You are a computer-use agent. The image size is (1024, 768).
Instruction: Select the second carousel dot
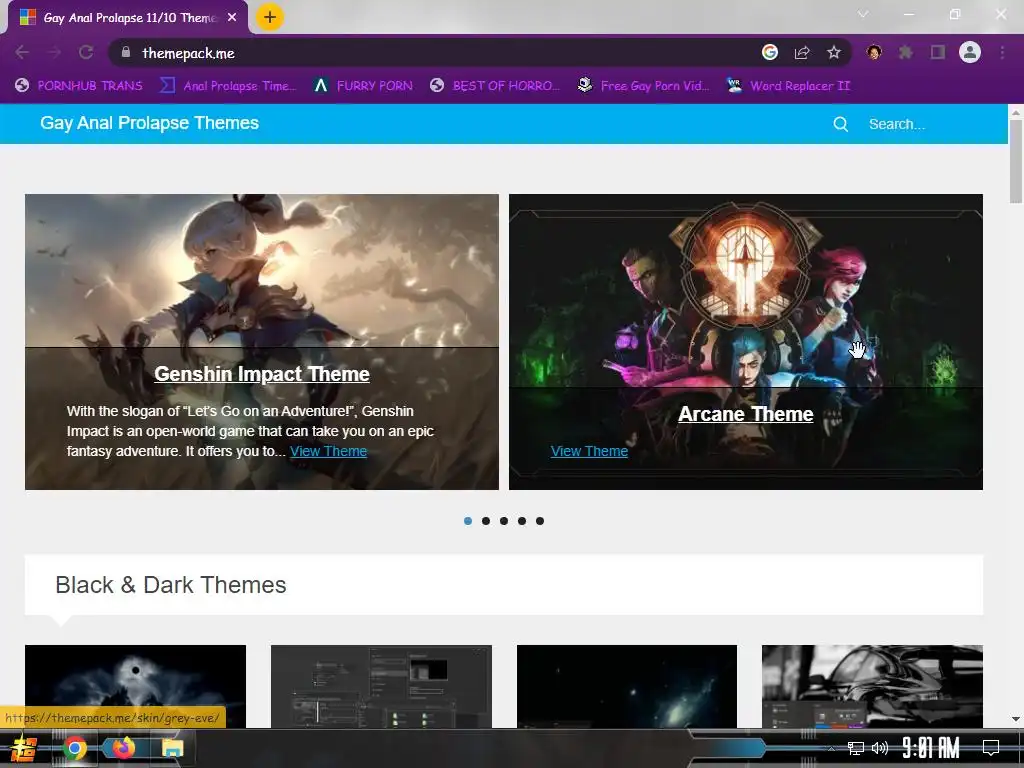point(486,521)
